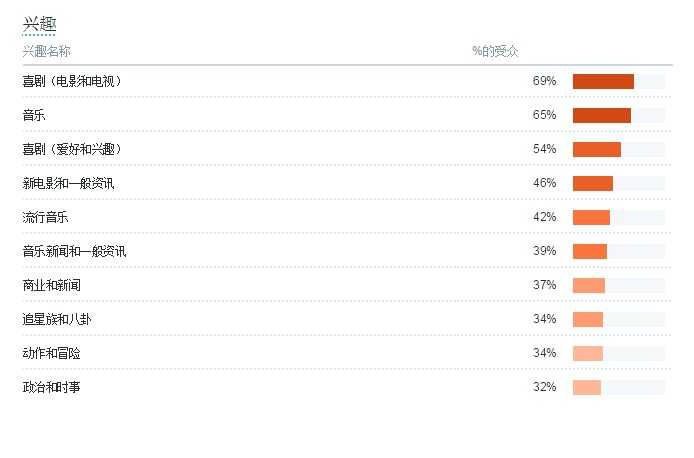Open the 喜剧（爱好和兴趣） interest

tap(72, 149)
